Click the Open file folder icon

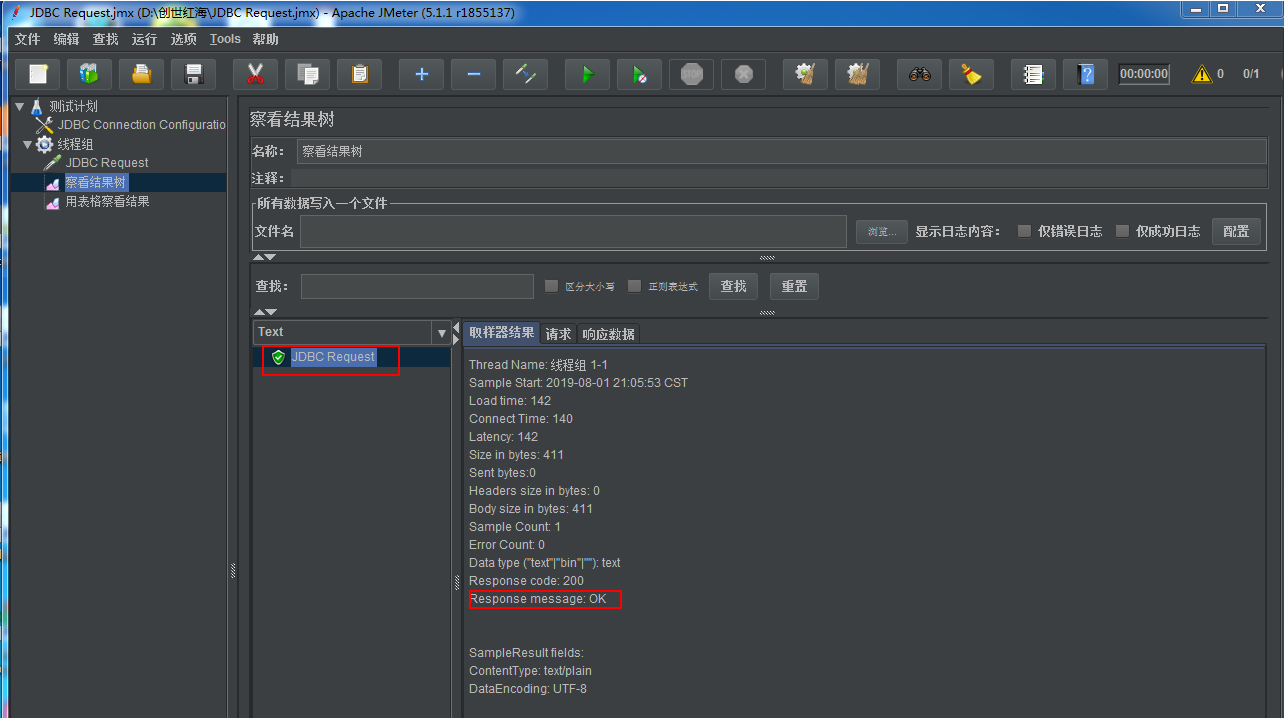click(x=142, y=74)
